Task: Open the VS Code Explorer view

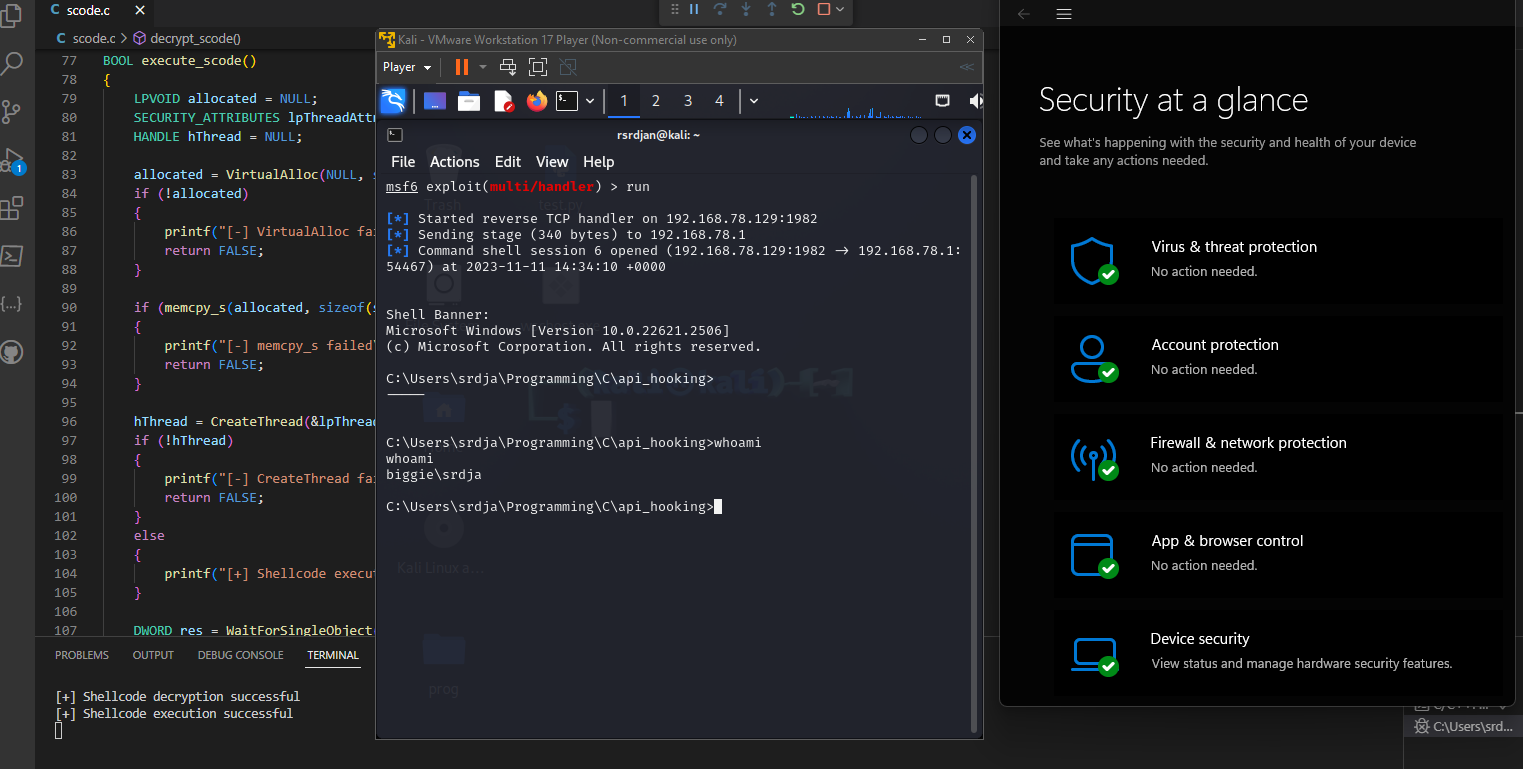Action: [x=12, y=17]
